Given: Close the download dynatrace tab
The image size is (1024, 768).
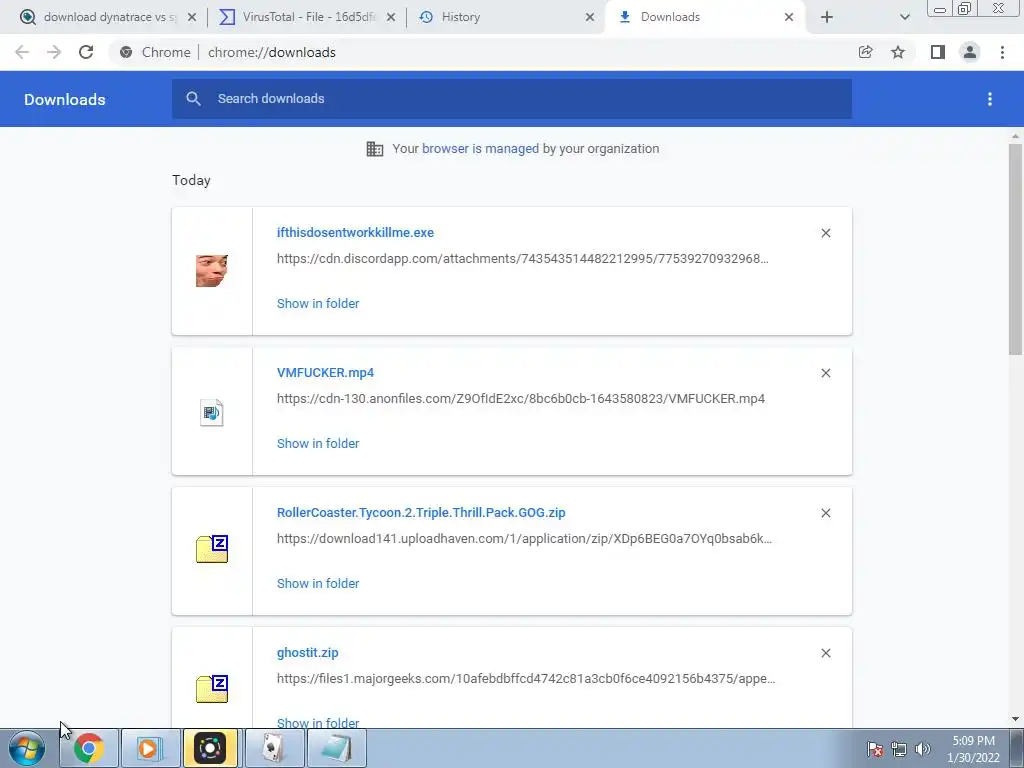Looking at the screenshot, I should click(192, 18).
